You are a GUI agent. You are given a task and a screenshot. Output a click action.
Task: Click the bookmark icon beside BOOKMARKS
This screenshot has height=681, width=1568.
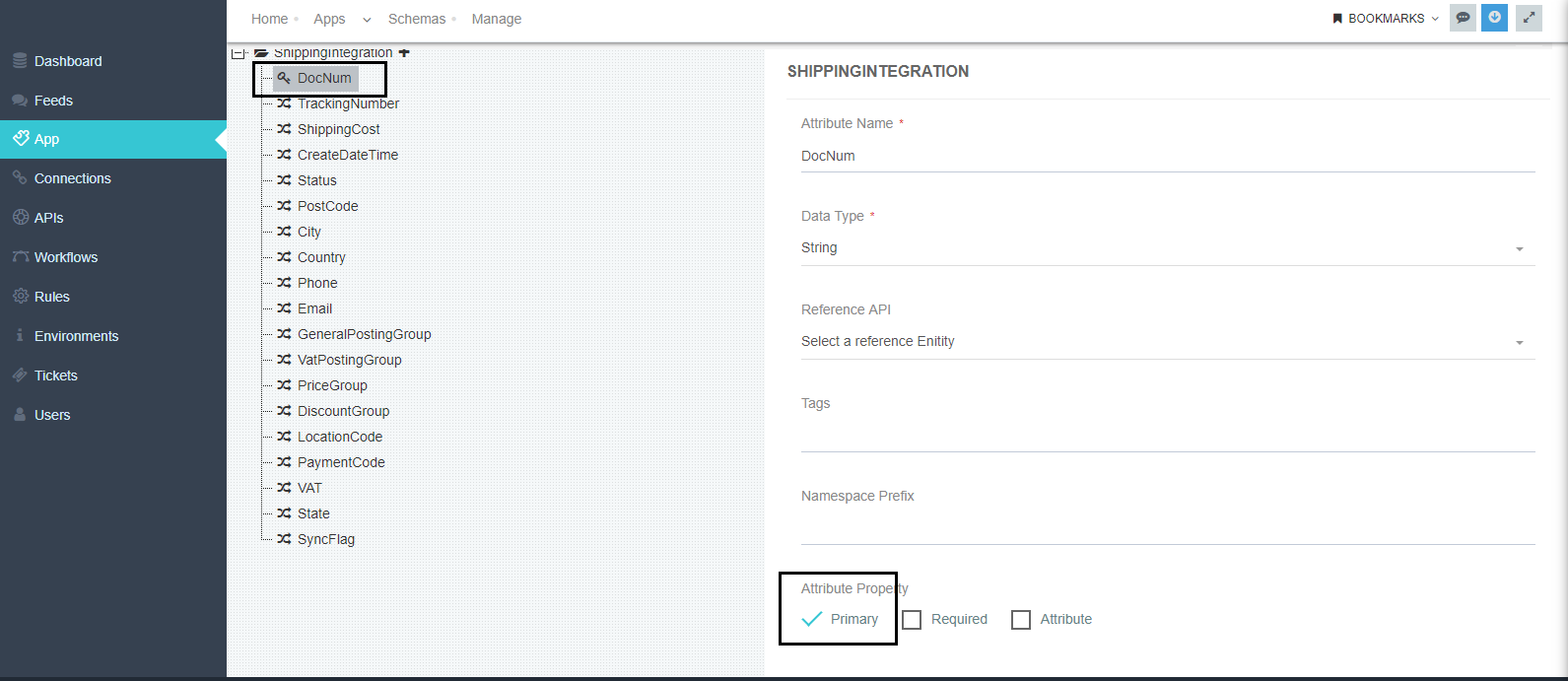tap(1337, 19)
